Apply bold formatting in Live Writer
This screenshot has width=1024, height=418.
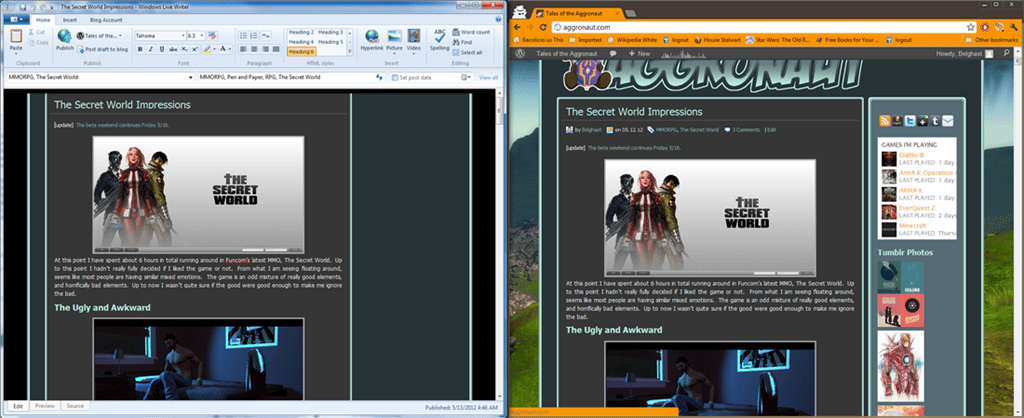[140, 49]
